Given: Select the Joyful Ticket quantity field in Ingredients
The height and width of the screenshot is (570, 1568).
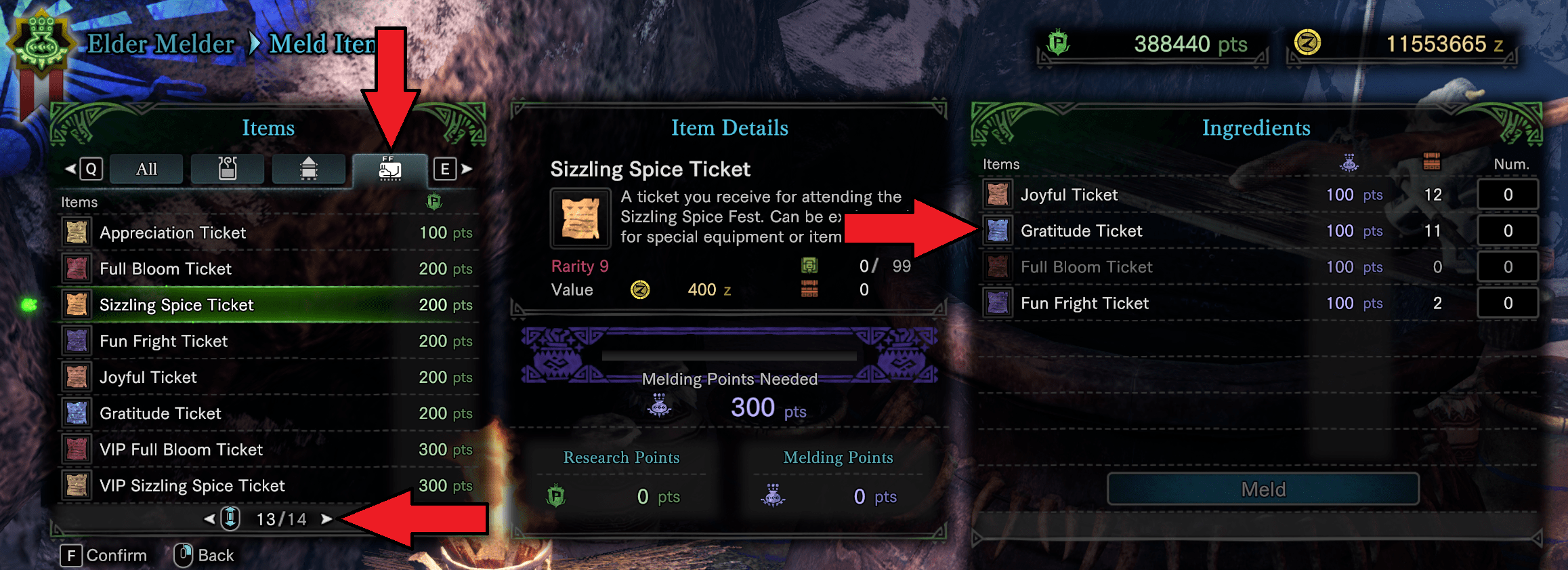Looking at the screenshot, I should (1507, 195).
